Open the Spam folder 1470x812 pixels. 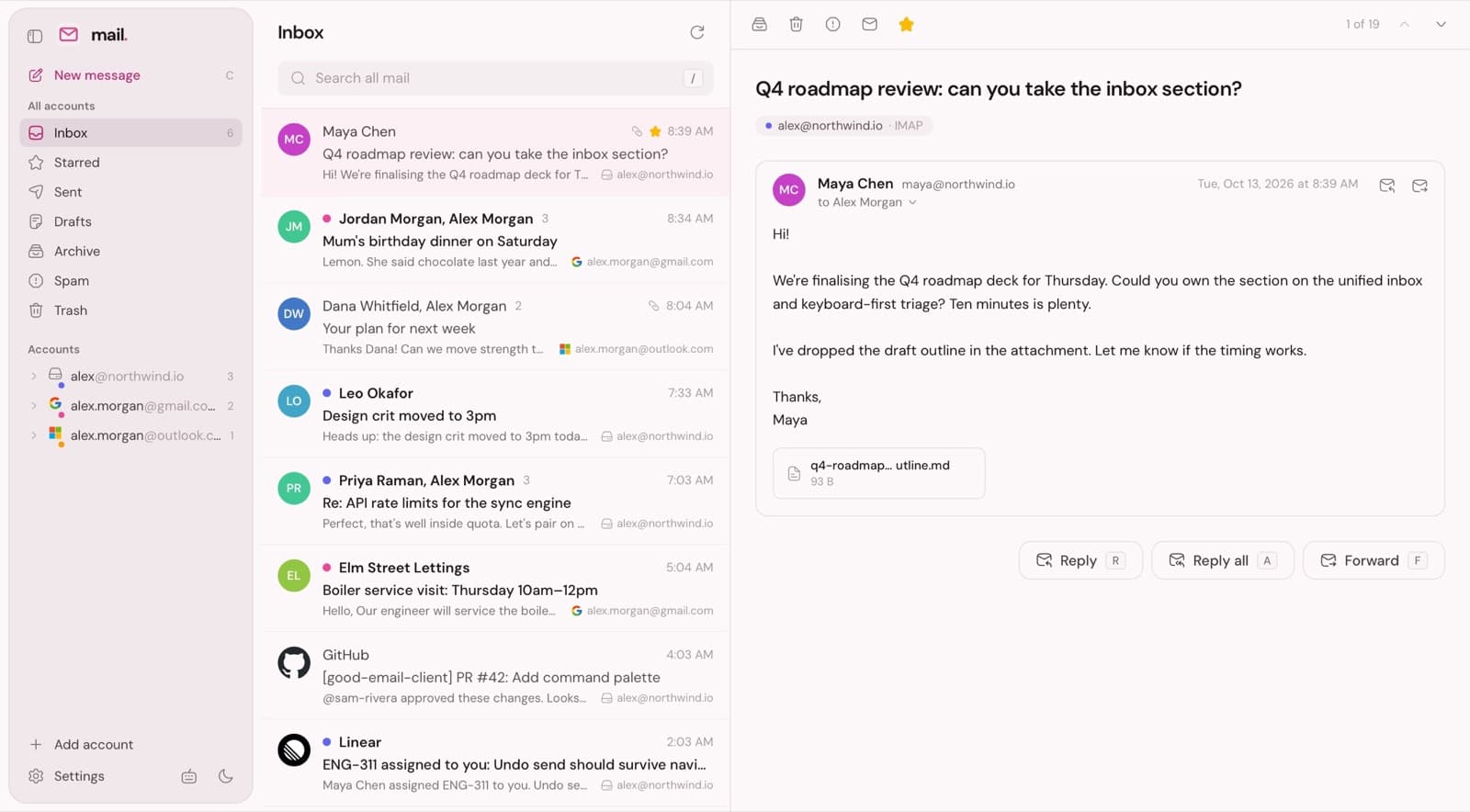click(130, 280)
